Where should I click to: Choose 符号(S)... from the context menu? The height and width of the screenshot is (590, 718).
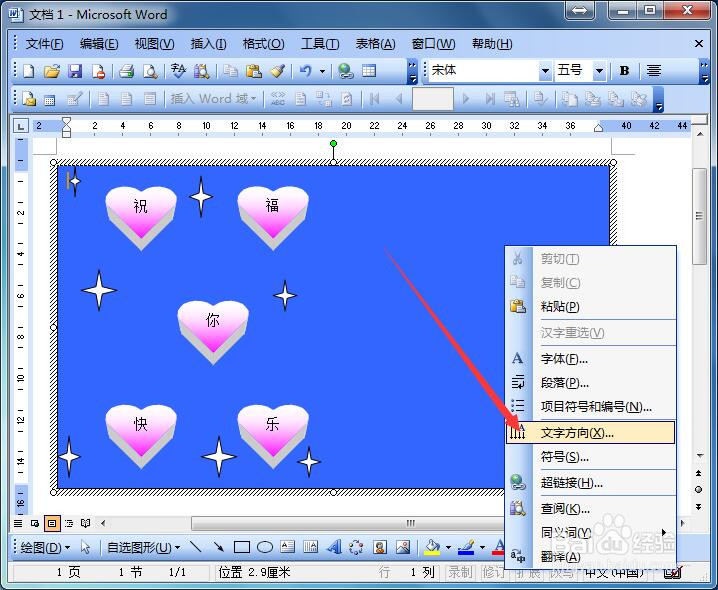[590, 456]
